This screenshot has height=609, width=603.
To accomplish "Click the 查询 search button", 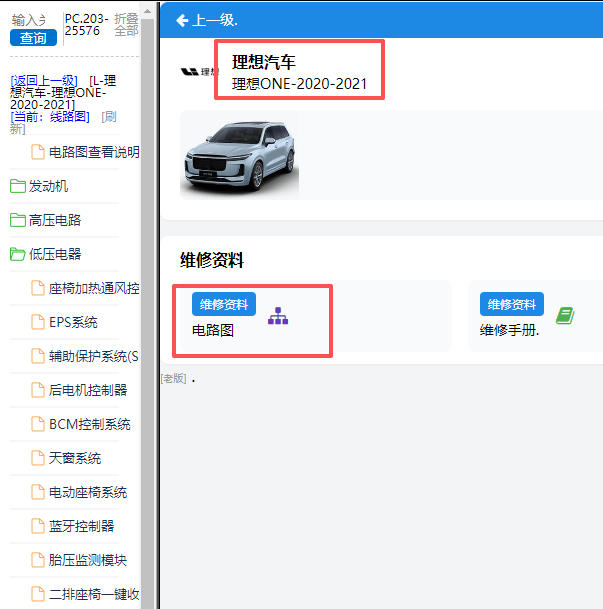I will (x=33, y=38).
